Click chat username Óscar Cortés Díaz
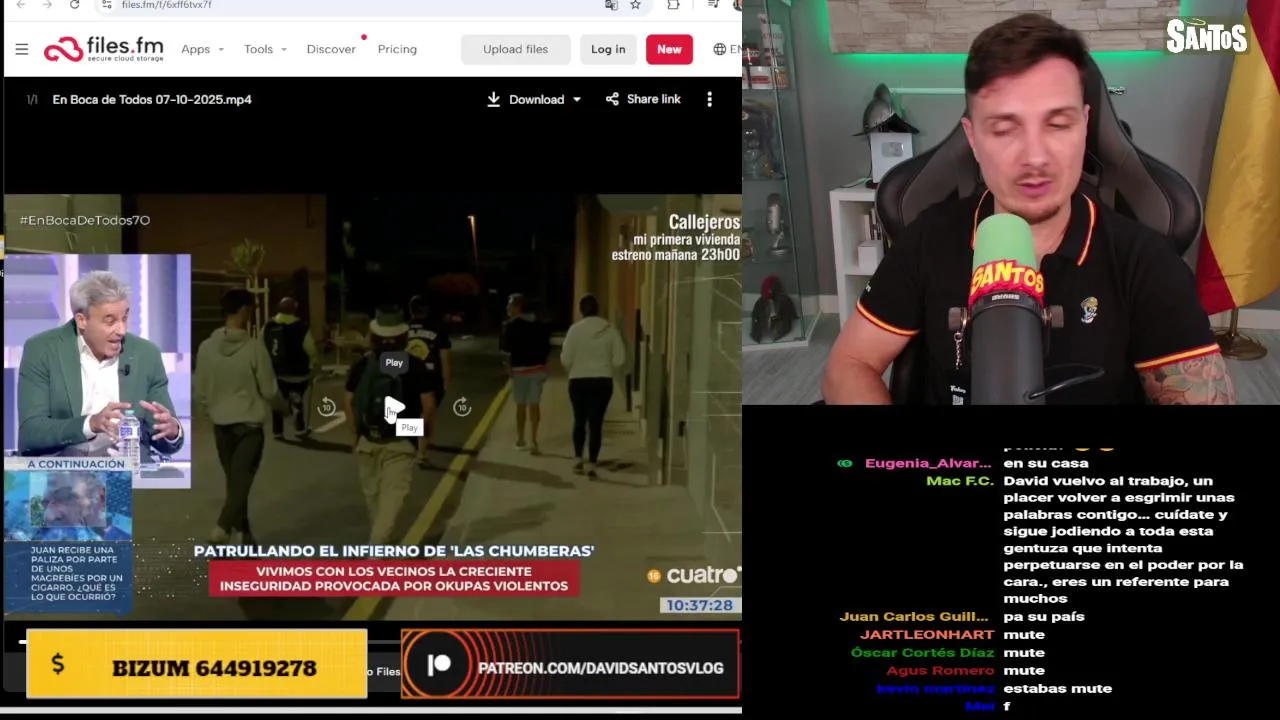The image size is (1280, 720). tap(922, 652)
